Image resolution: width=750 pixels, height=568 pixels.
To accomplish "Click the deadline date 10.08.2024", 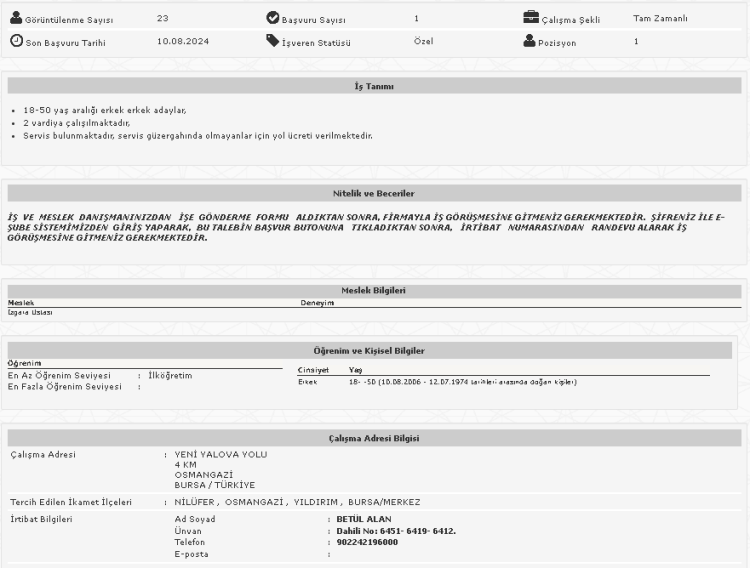I will click(x=182, y=42).
